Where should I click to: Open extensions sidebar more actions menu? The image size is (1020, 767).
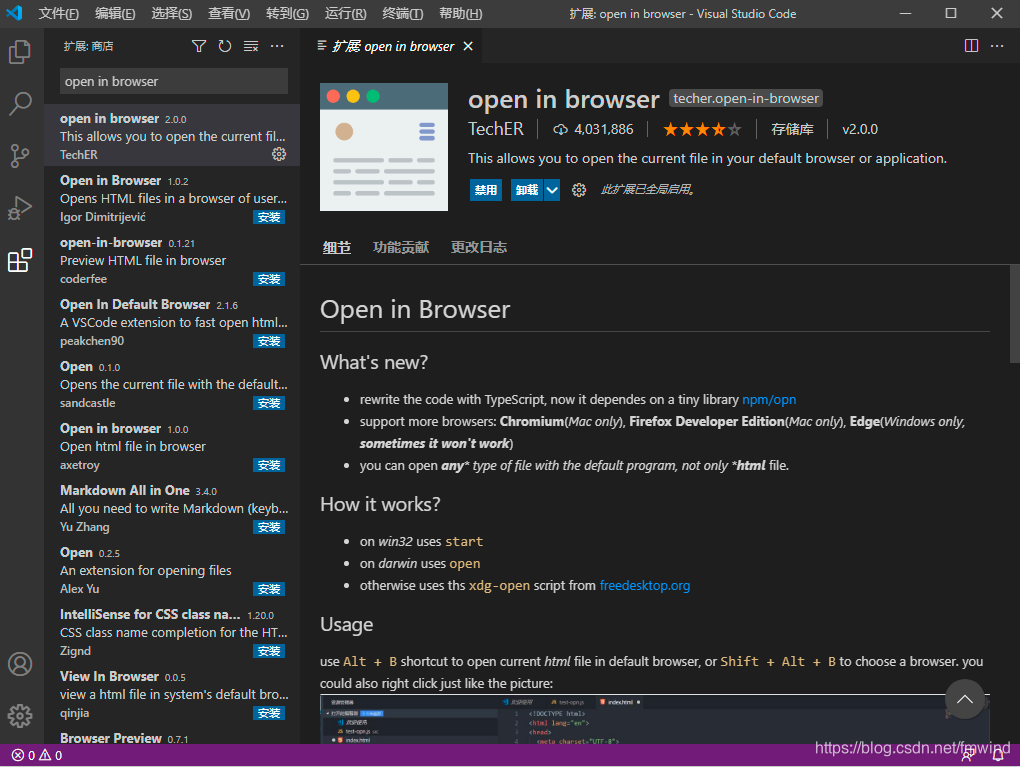277,46
